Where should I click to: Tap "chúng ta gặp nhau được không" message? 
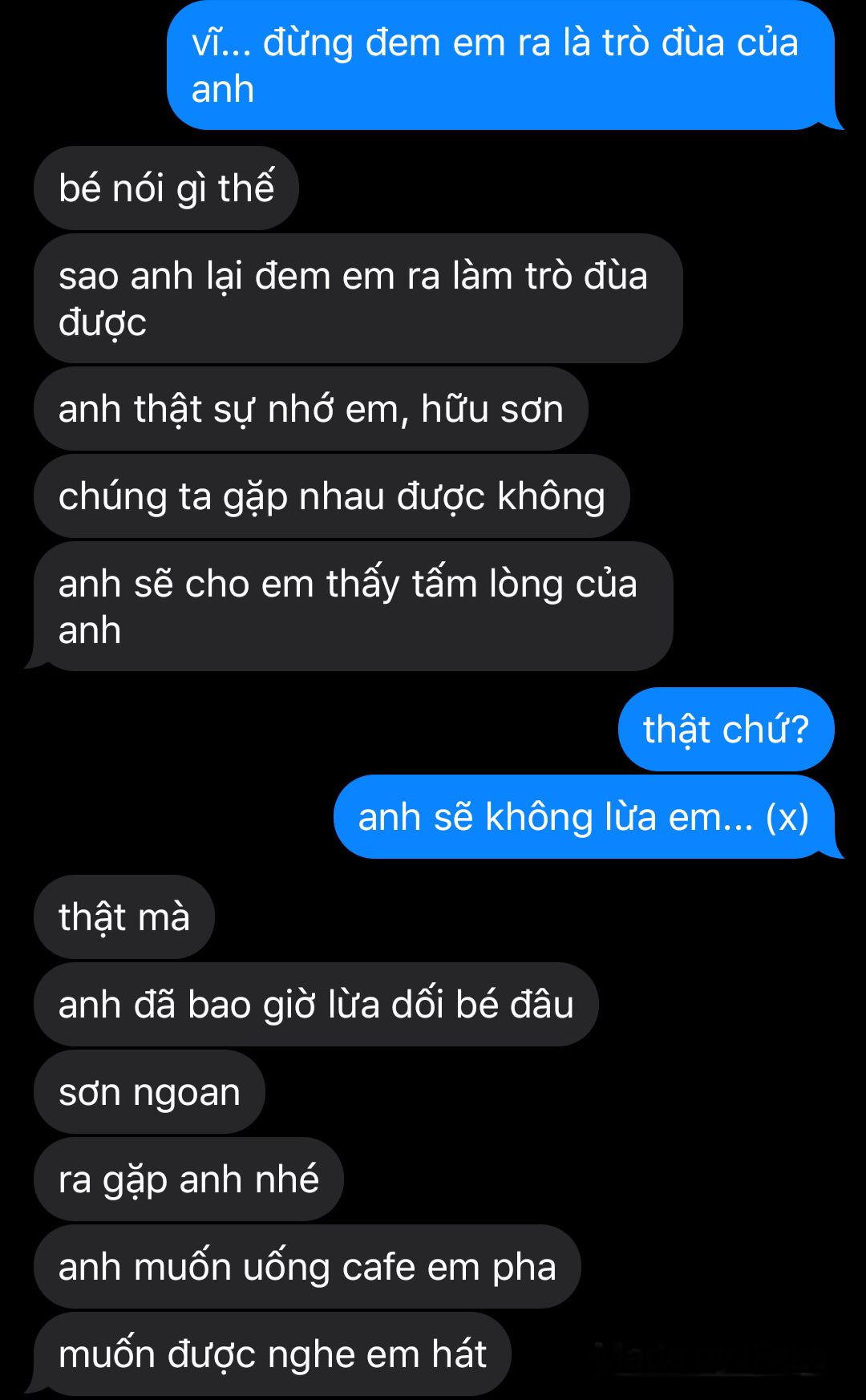332,496
